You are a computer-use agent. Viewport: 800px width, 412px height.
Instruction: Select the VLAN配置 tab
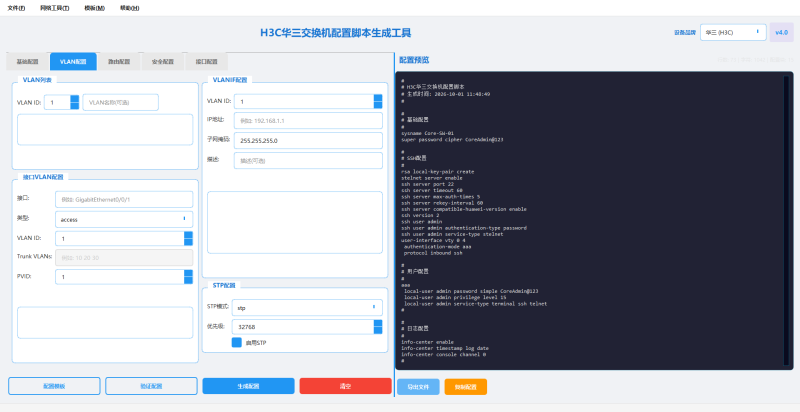[x=73, y=62]
